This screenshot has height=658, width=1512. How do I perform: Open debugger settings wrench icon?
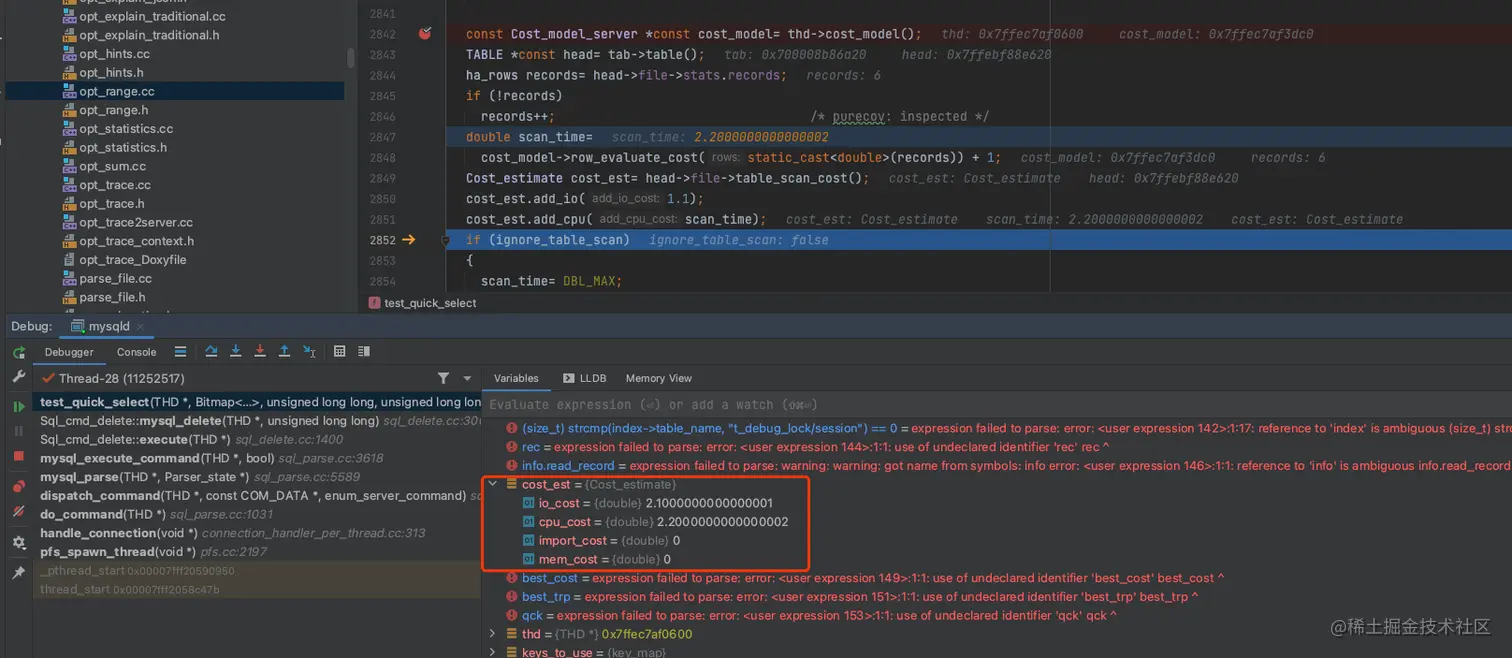click(19, 377)
